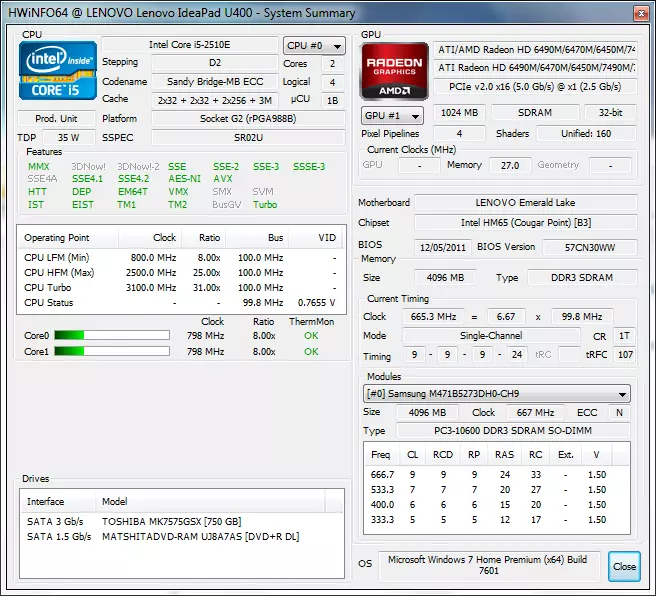Click the VID column header

tap(315, 238)
